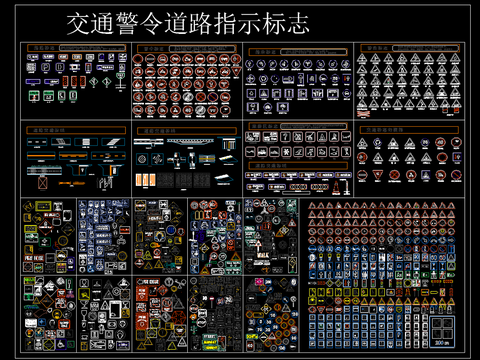Select the large blue framed 200 m sign

(x=442, y=332)
